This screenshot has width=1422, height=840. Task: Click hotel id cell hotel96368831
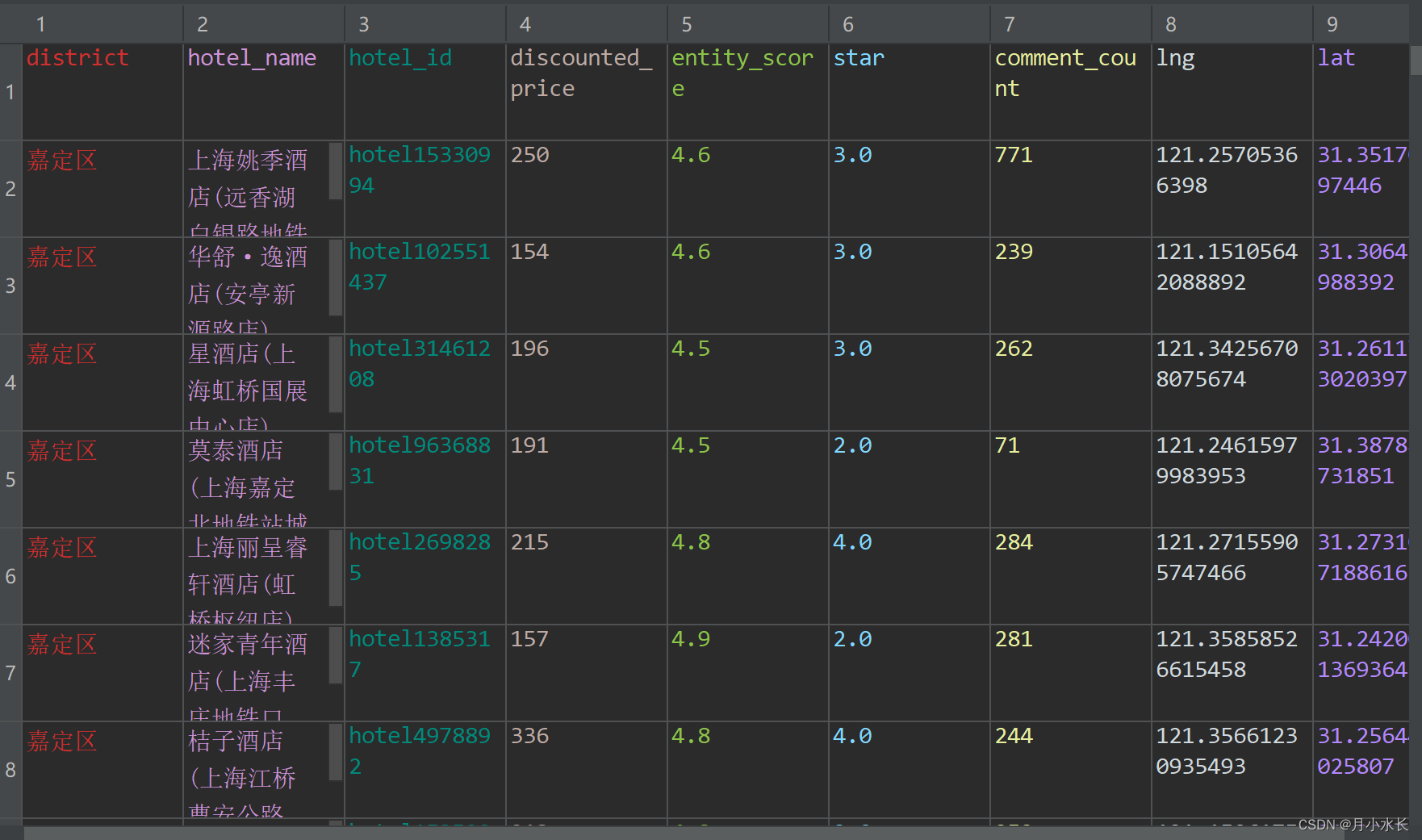(425, 479)
